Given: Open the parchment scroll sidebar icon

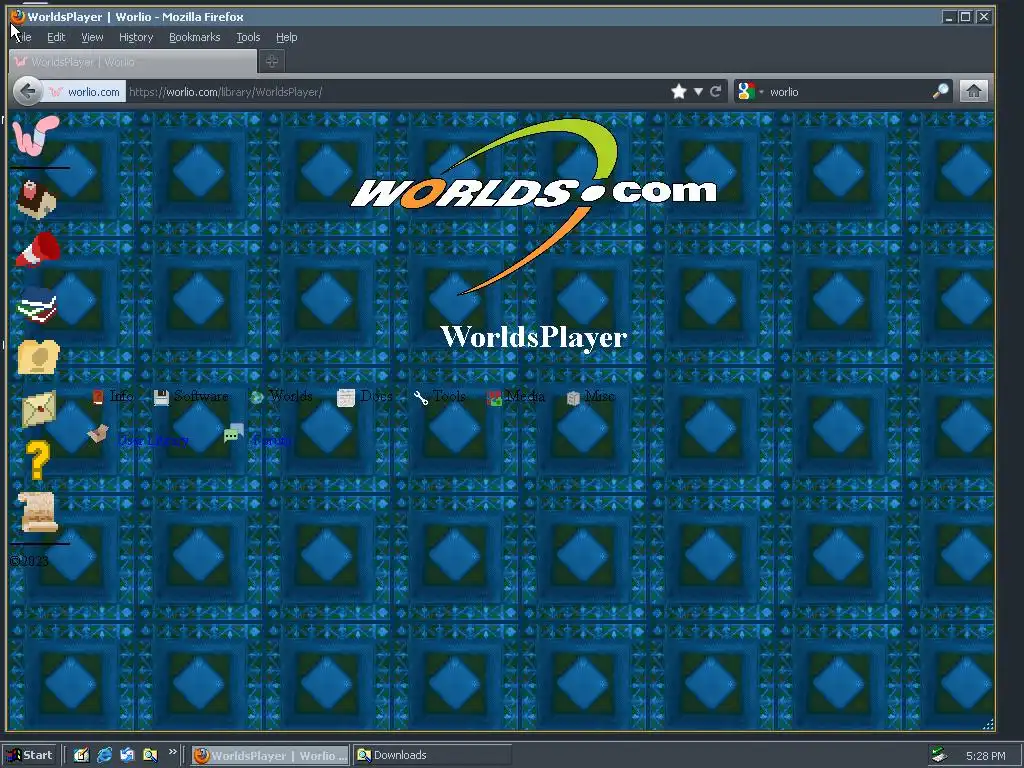Looking at the screenshot, I should (38, 511).
